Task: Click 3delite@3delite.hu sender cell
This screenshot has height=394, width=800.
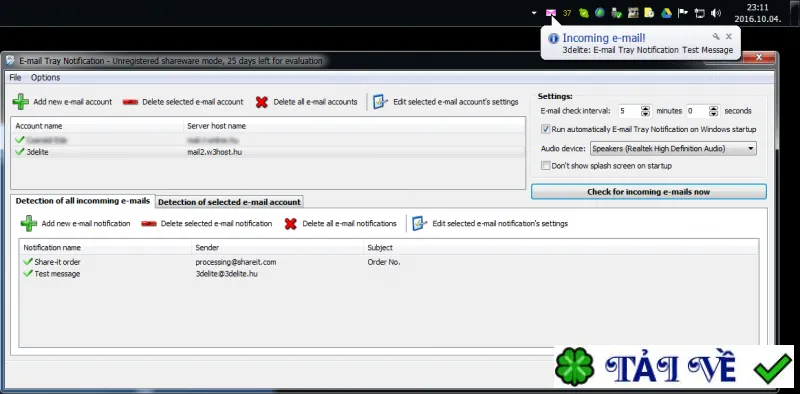Action: point(226,274)
